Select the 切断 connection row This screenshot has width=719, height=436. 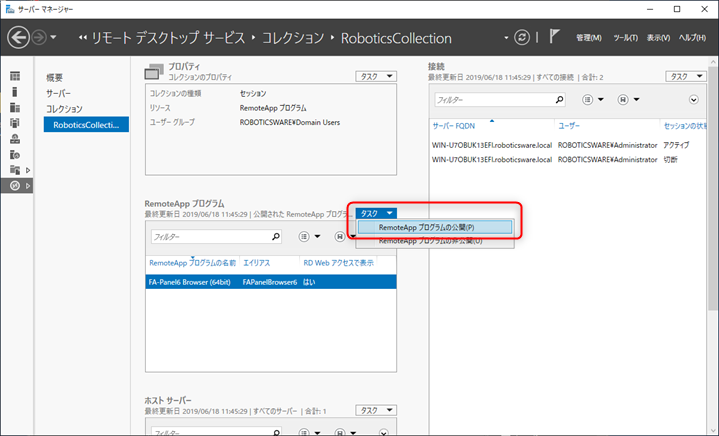tap(569, 160)
